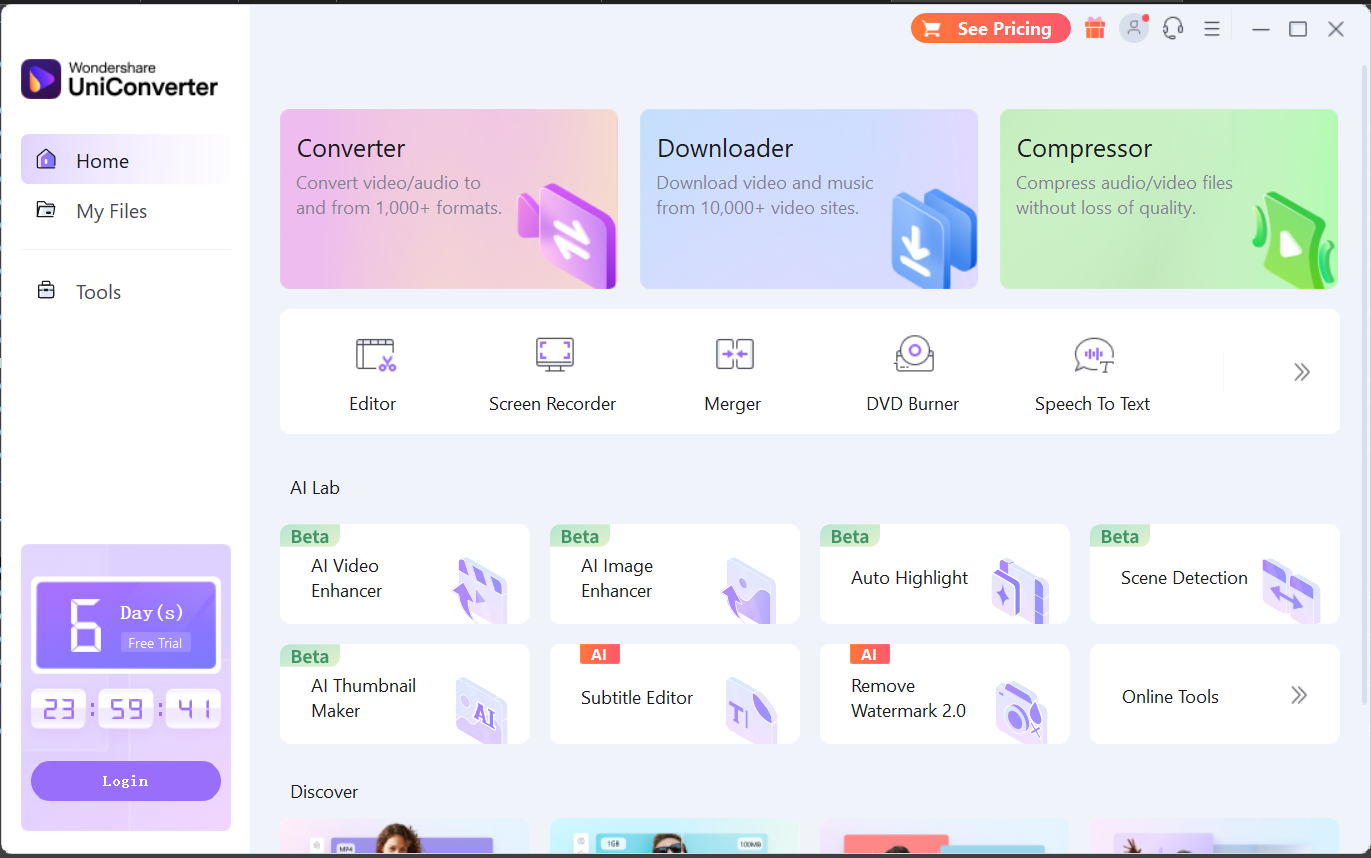Select the Home tab
Viewport: 1371px width, 858px height.
104,160
